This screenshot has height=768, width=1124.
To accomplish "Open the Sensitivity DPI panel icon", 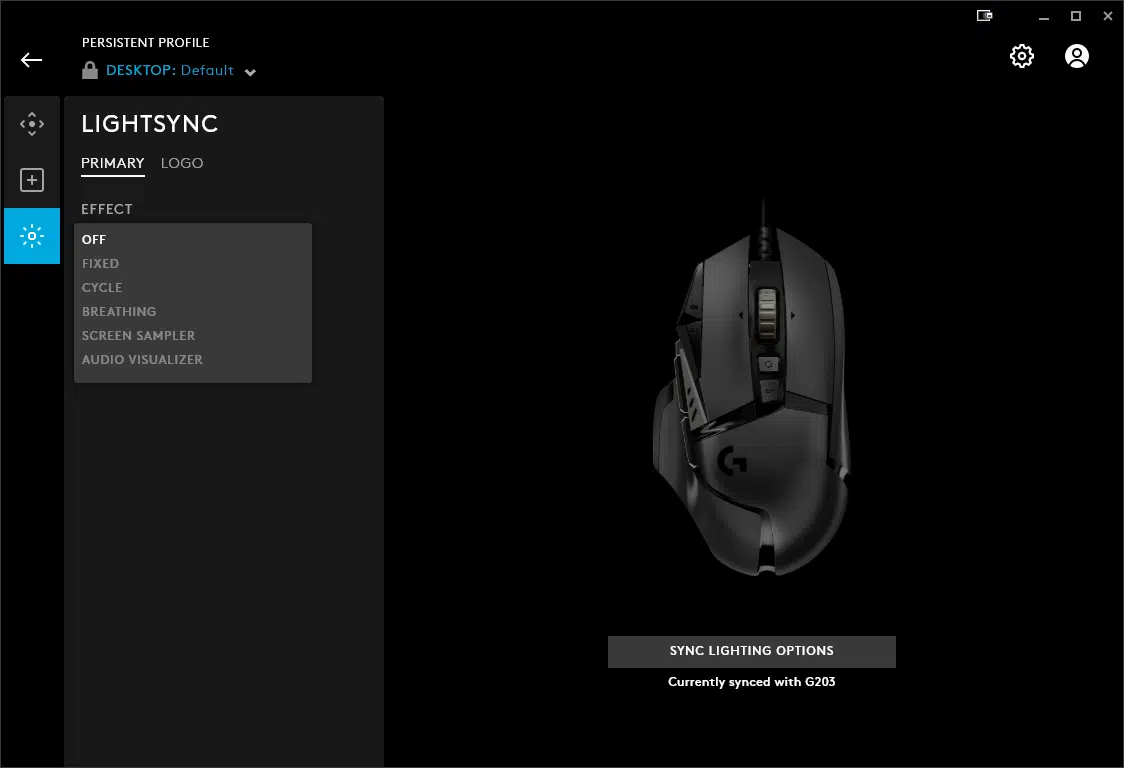I will pos(32,124).
